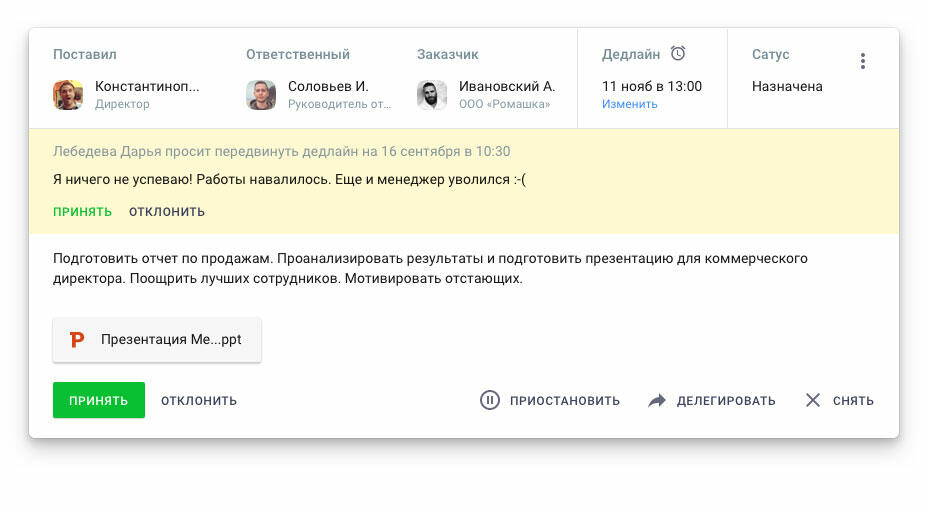
Task: Click the pause circle icon
Action: pyautogui.click(x=489, y=400)
